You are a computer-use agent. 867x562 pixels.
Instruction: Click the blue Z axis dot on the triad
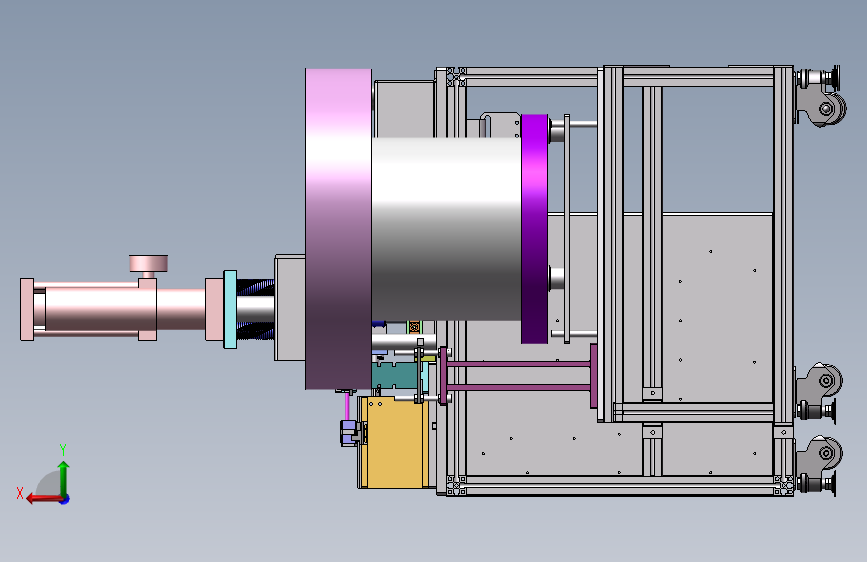tap(65, 499)
